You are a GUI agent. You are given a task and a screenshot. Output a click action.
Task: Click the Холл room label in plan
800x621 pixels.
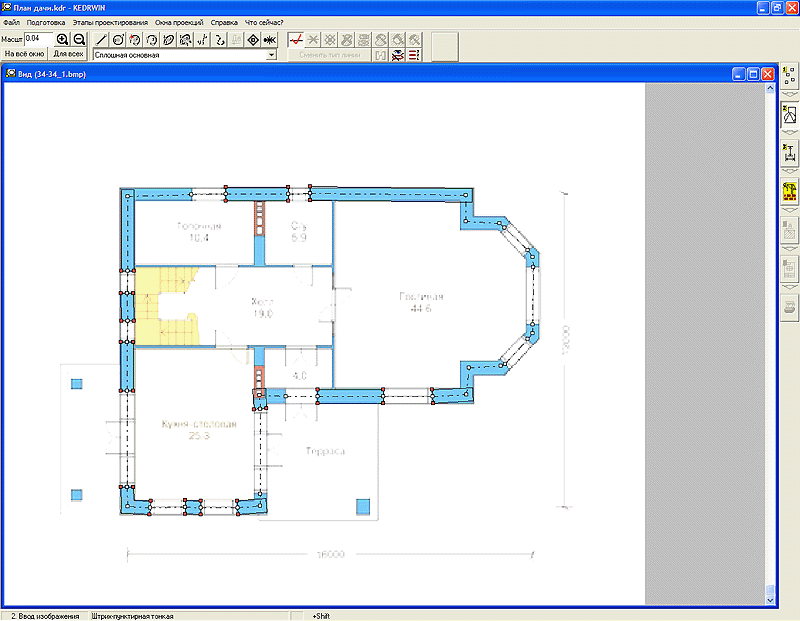pyautogui.click(x=262, y=302)
